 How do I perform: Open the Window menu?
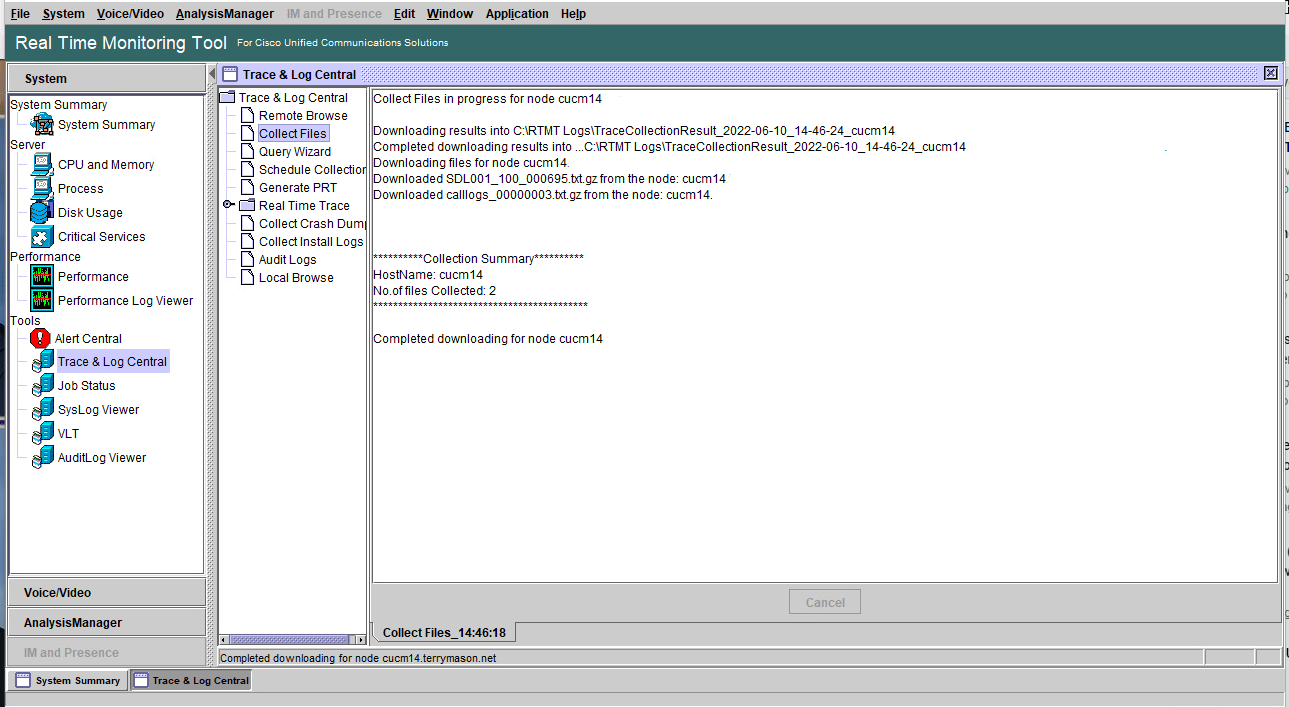450,14
